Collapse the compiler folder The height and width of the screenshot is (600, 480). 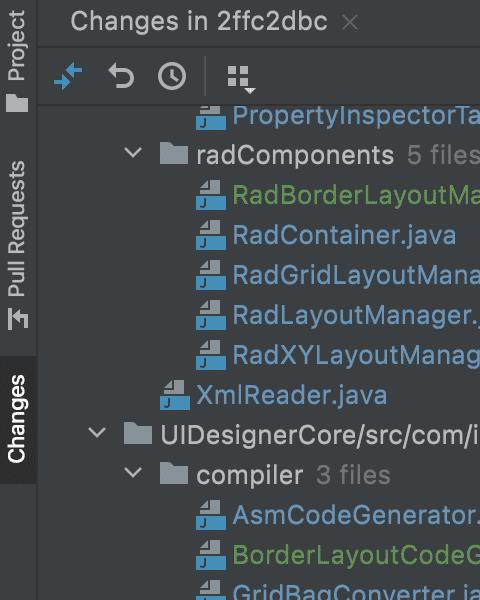(x=133, y=473)
